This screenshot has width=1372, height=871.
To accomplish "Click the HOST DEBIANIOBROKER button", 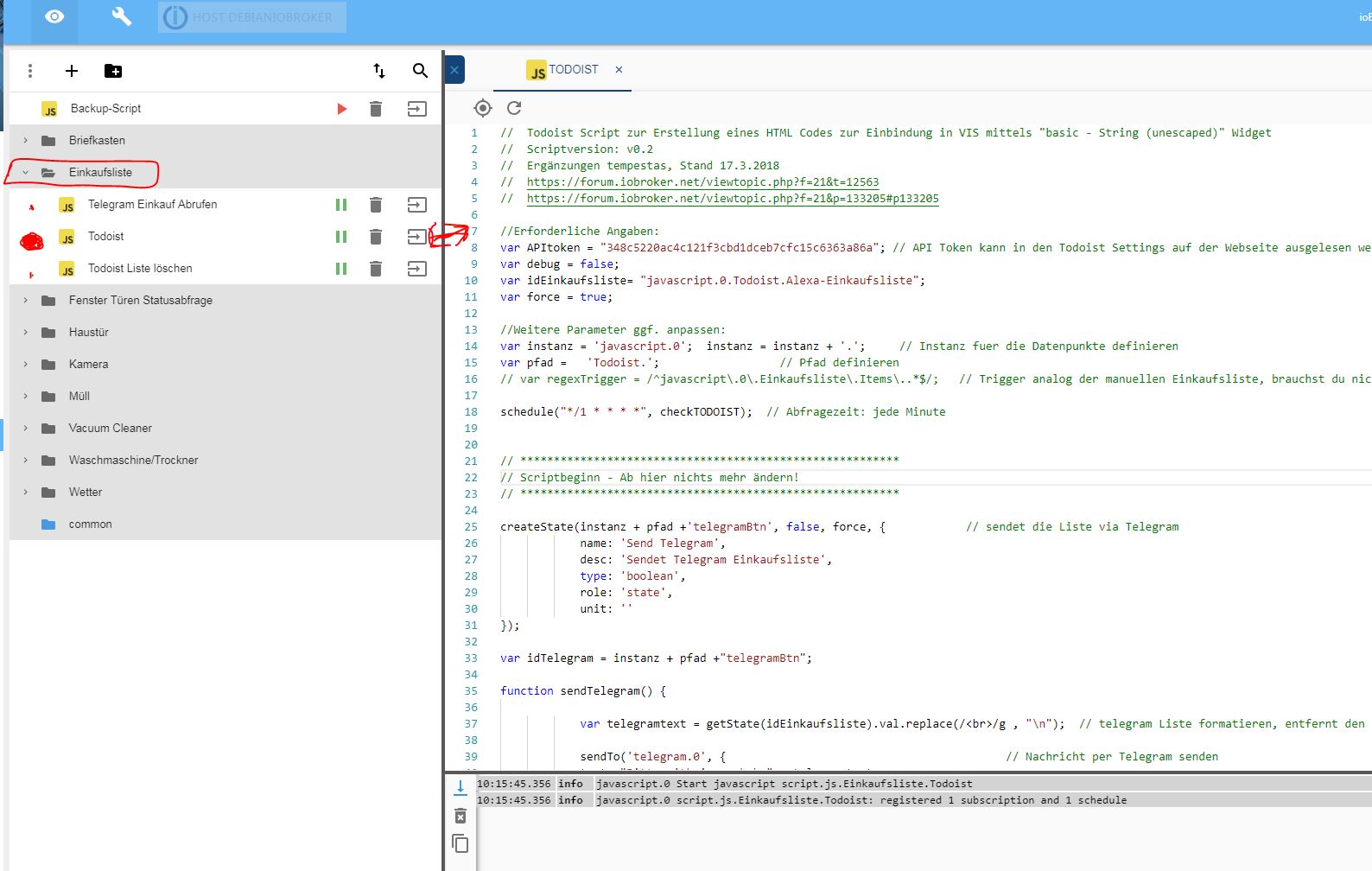I will coord(252,17).
